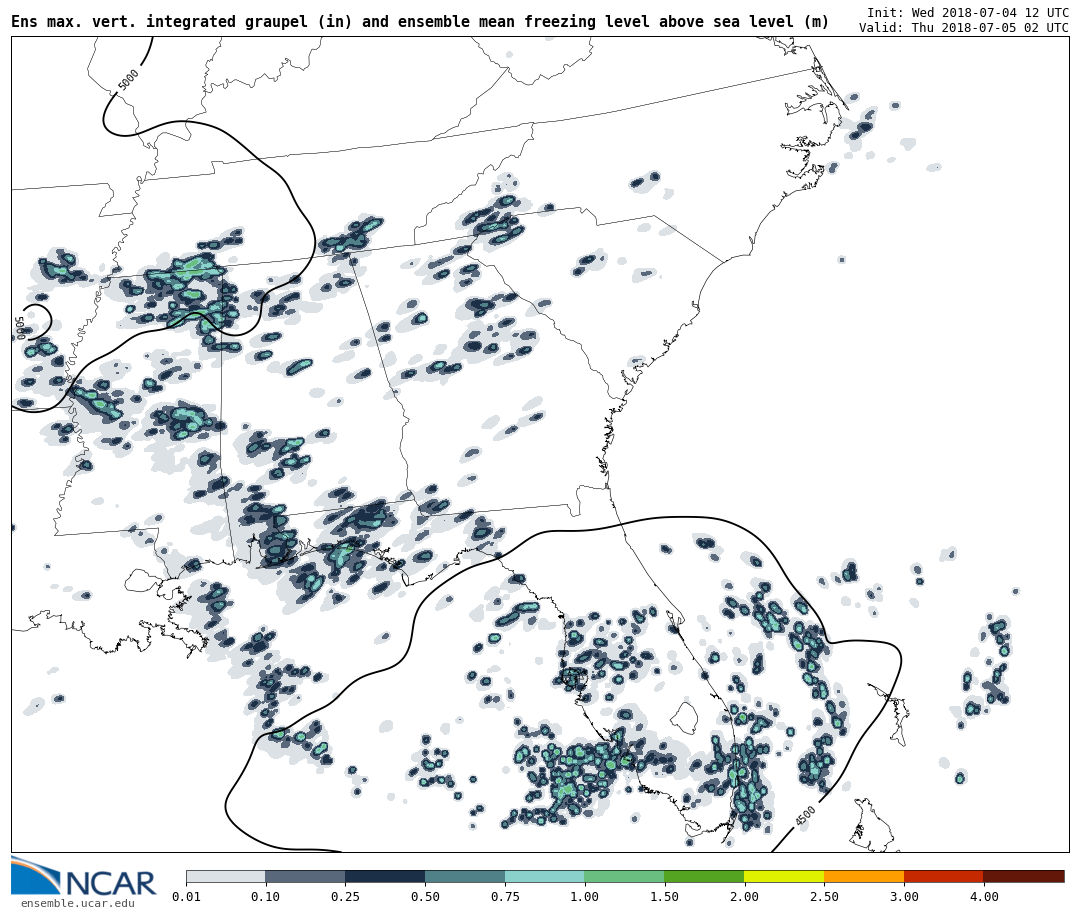Click the NCAR logo

click(x=84, y=877)
